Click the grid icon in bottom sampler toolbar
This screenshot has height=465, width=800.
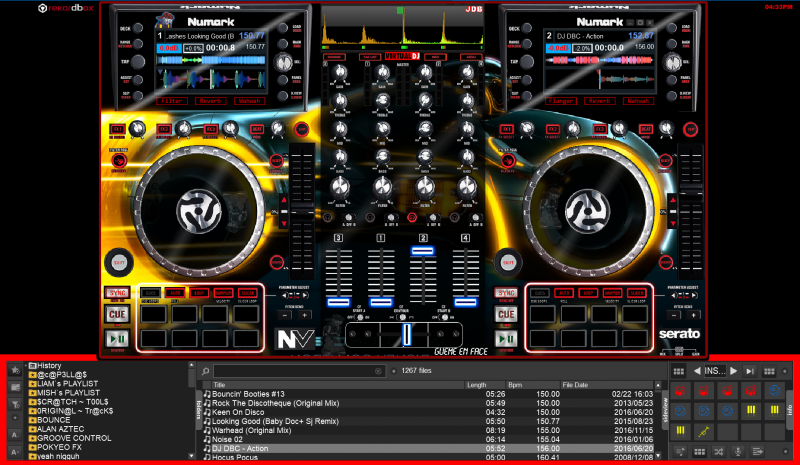tap(699, 452)
